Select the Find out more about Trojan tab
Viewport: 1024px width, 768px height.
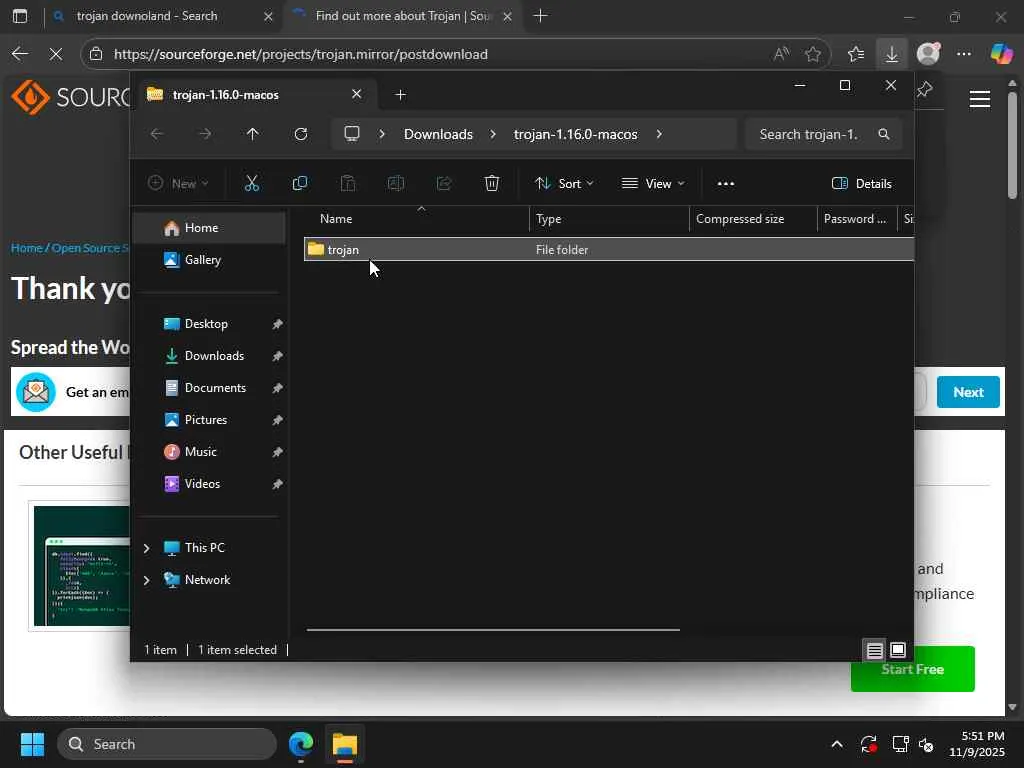coord(402,16)
